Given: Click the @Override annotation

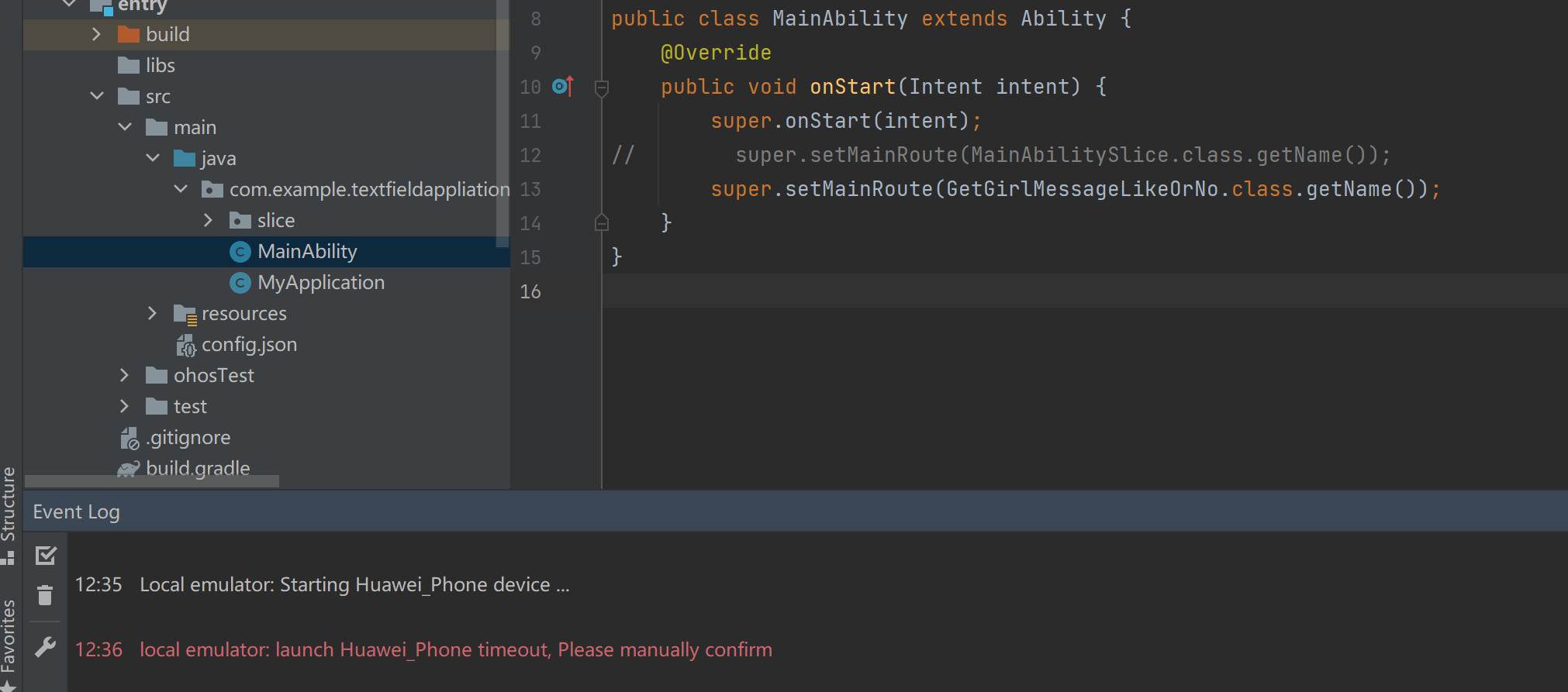Looking at the screenshot, I should coord(716,53).
